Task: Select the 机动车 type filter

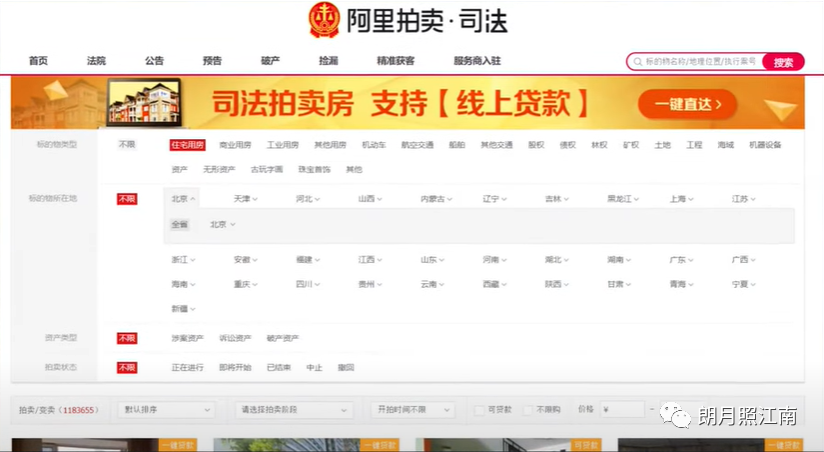Action: pyautogui.click(x=374, y=145)
